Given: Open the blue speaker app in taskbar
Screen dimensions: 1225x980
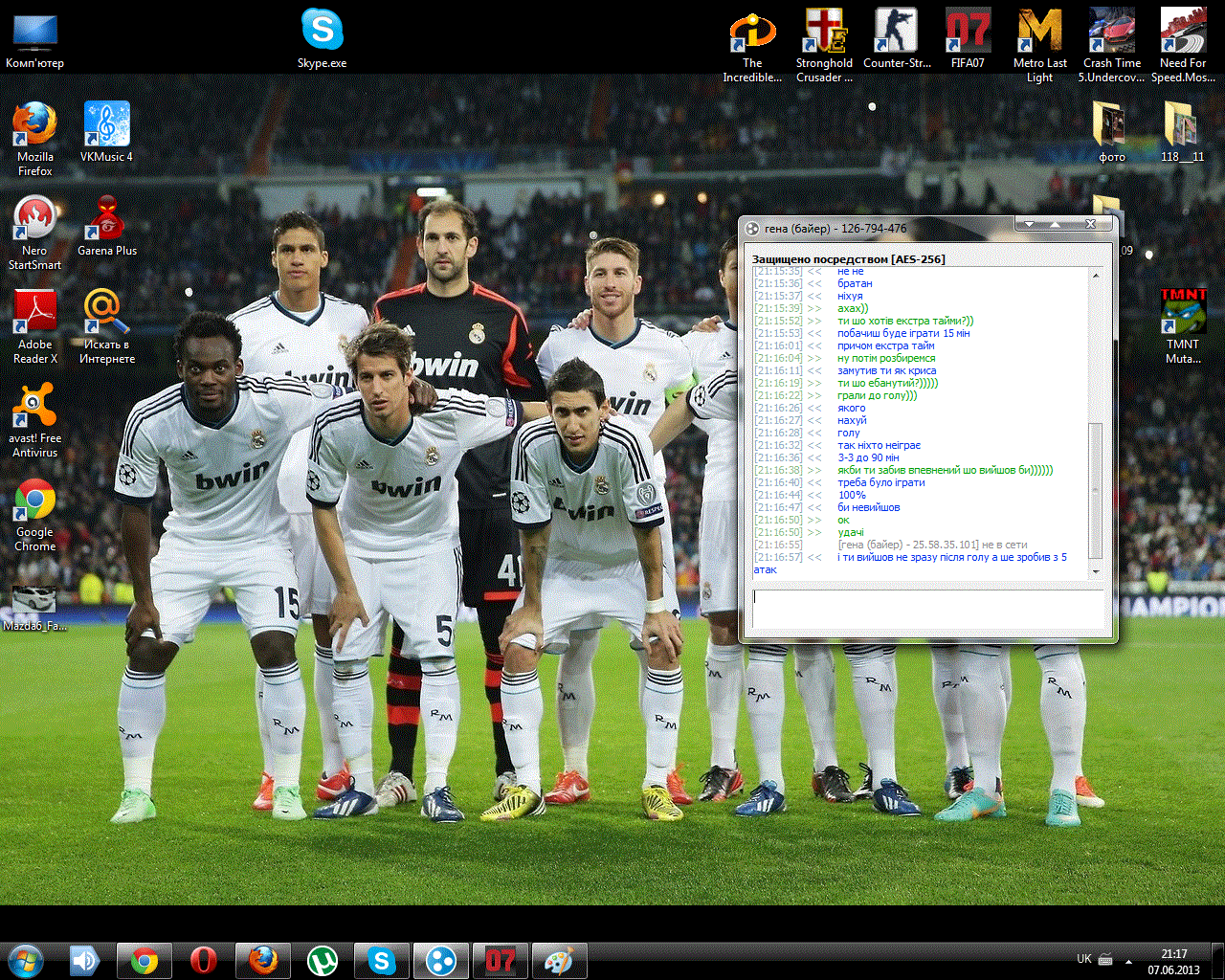Looking at the screenshot, I should pos(84,960).
